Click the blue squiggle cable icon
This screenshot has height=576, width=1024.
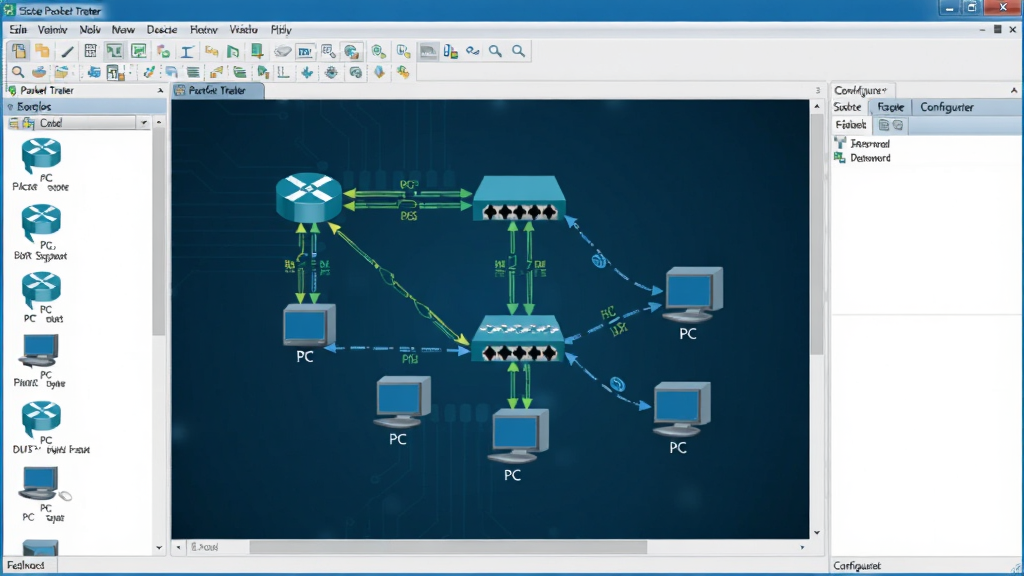(473, 51)
